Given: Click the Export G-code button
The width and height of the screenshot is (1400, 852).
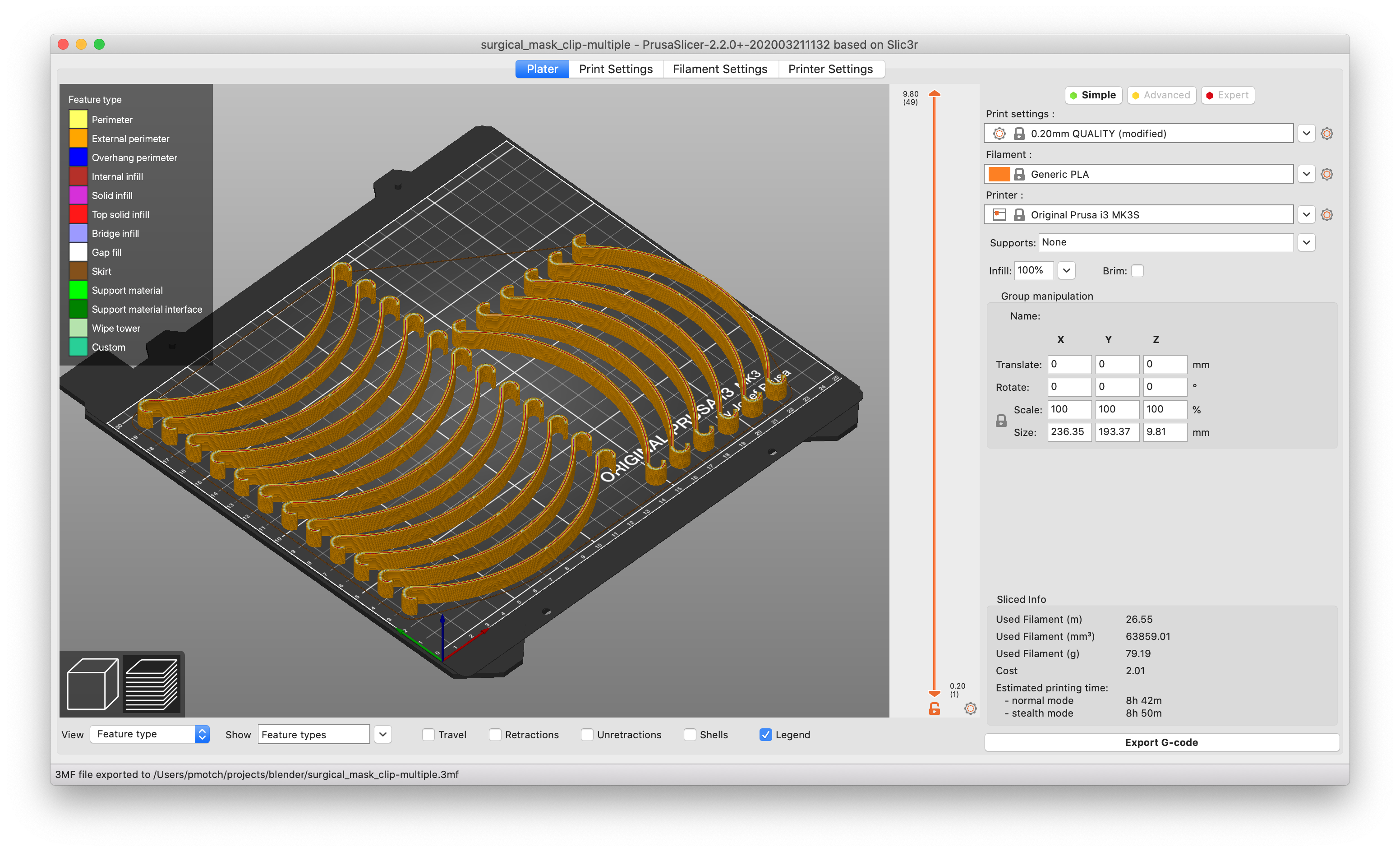Looking at the screenshot, I should coord(1161,742).
